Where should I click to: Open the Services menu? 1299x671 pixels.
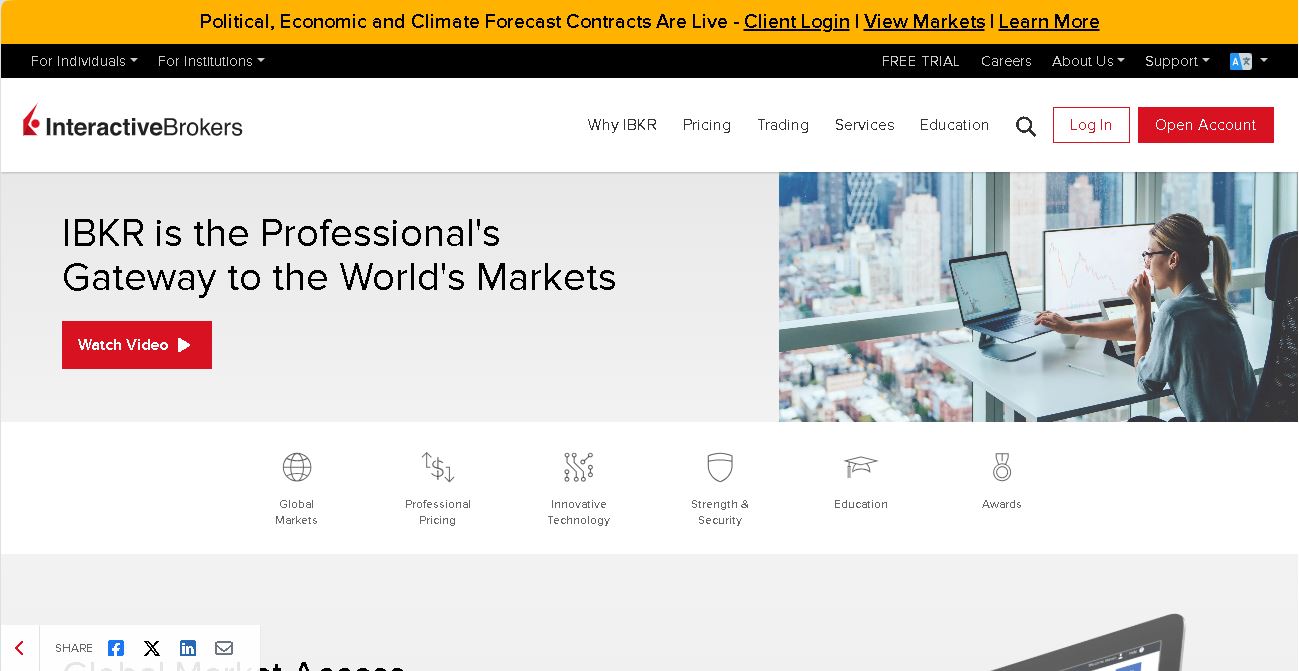[865, 125]
